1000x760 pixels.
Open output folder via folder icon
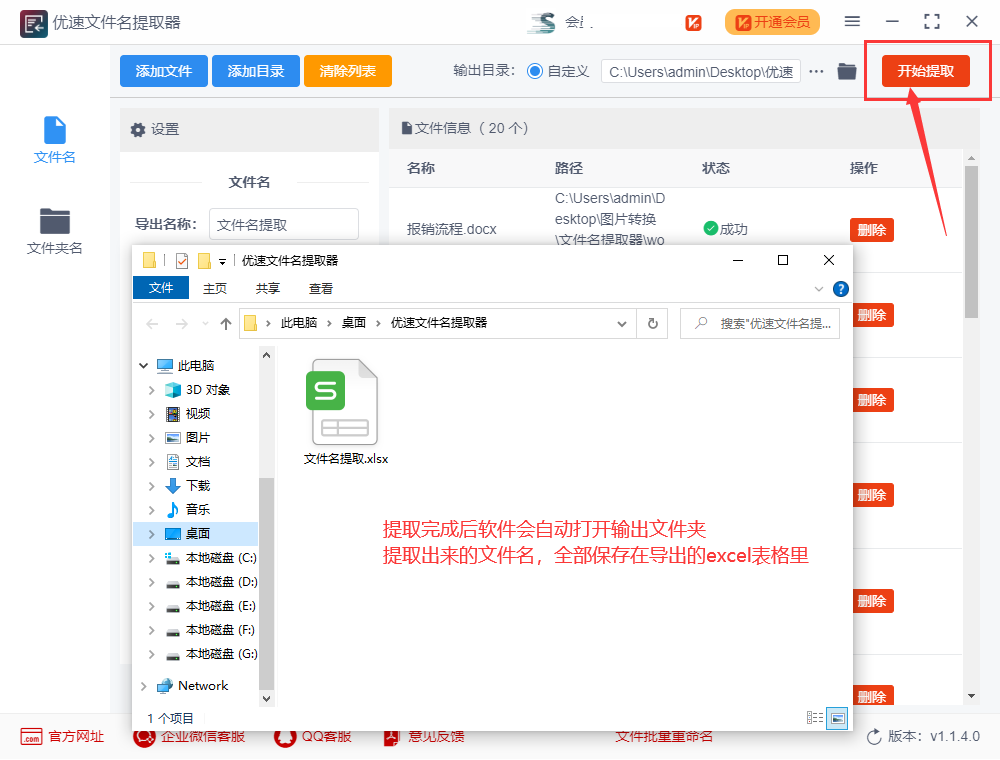point(847,71)
